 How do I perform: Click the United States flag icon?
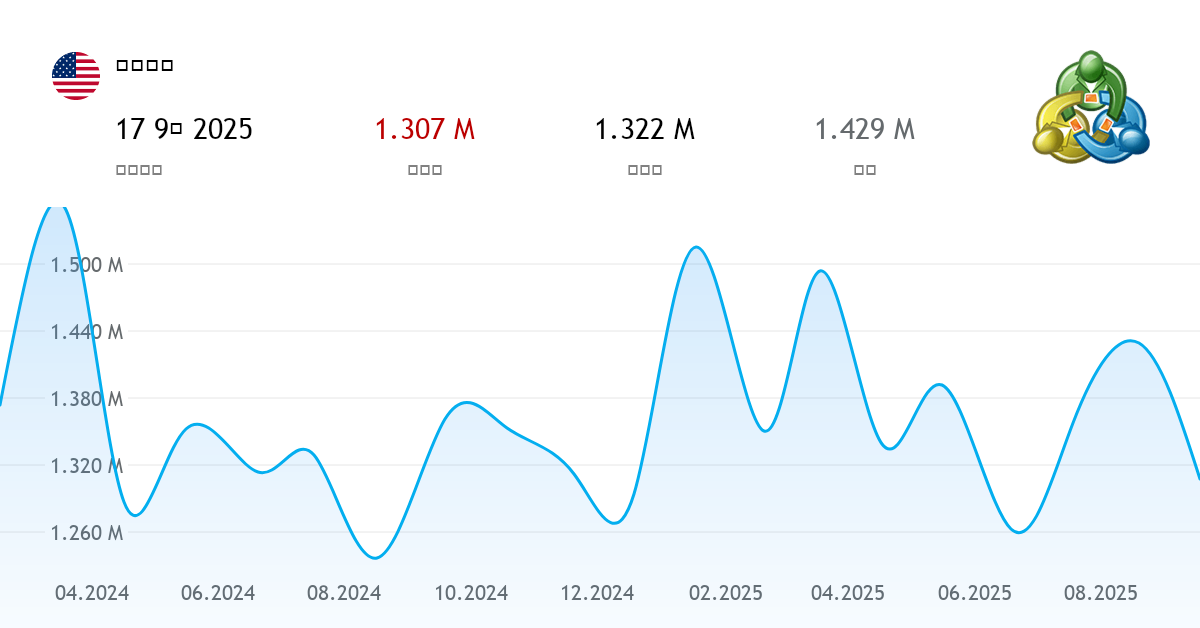[76, 76]
